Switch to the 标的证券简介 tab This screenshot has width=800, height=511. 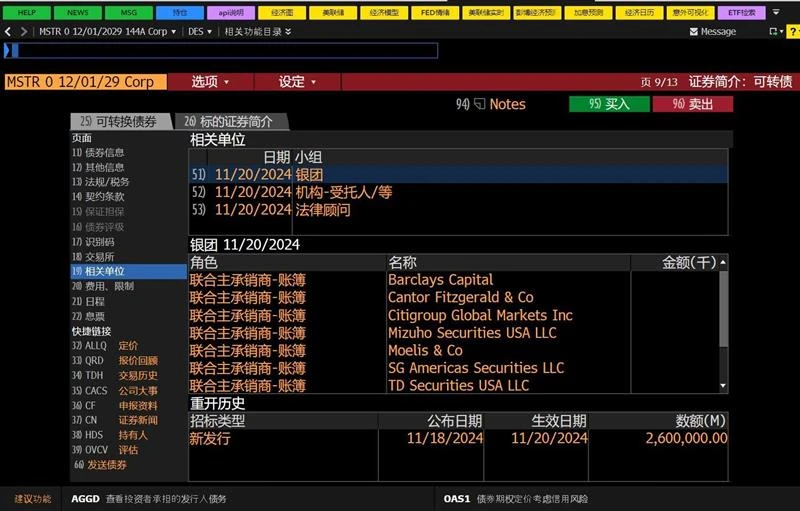tap(235, 121)
